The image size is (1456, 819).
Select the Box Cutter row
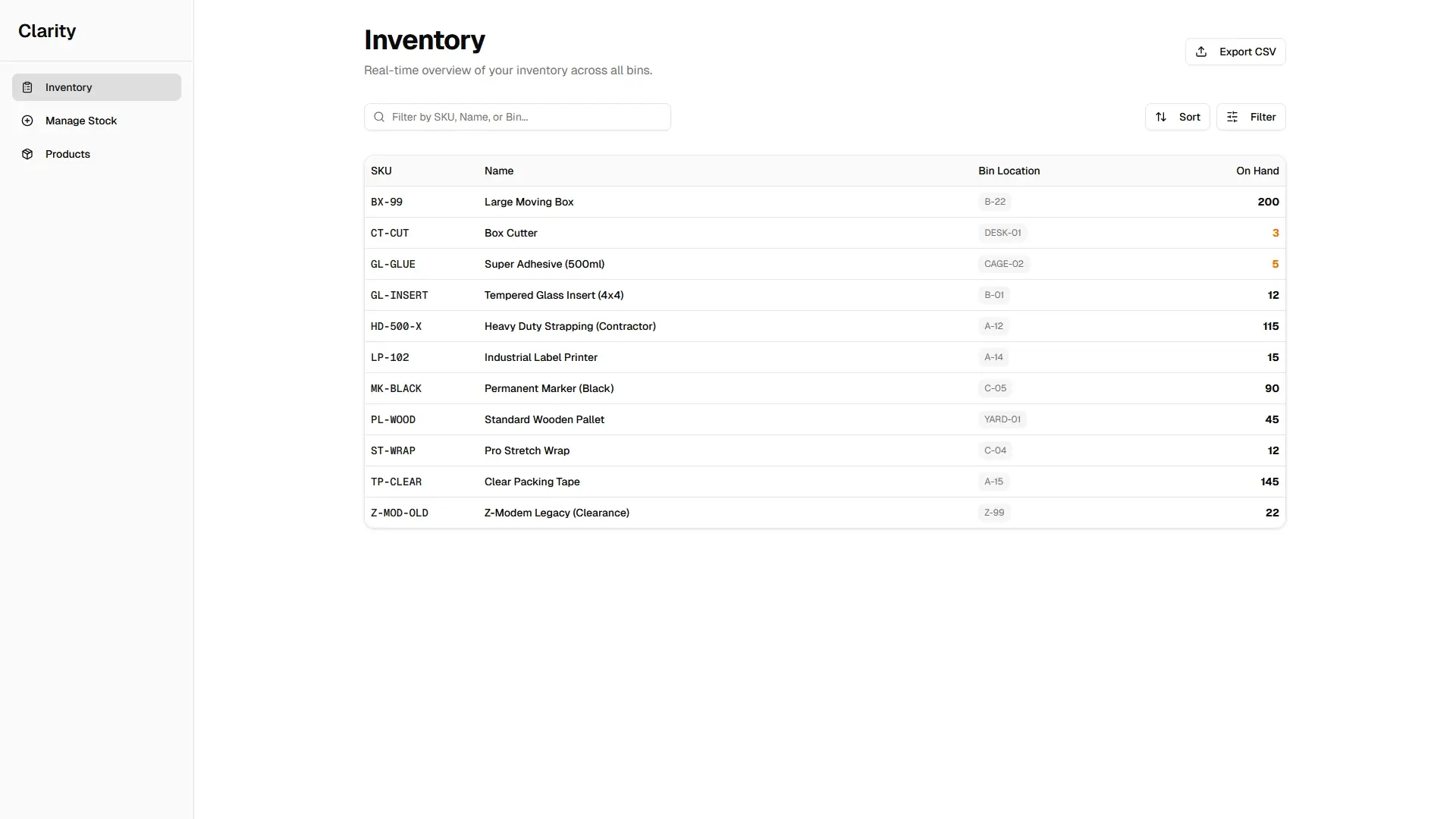pyautogui.click(x=511, y=233)
